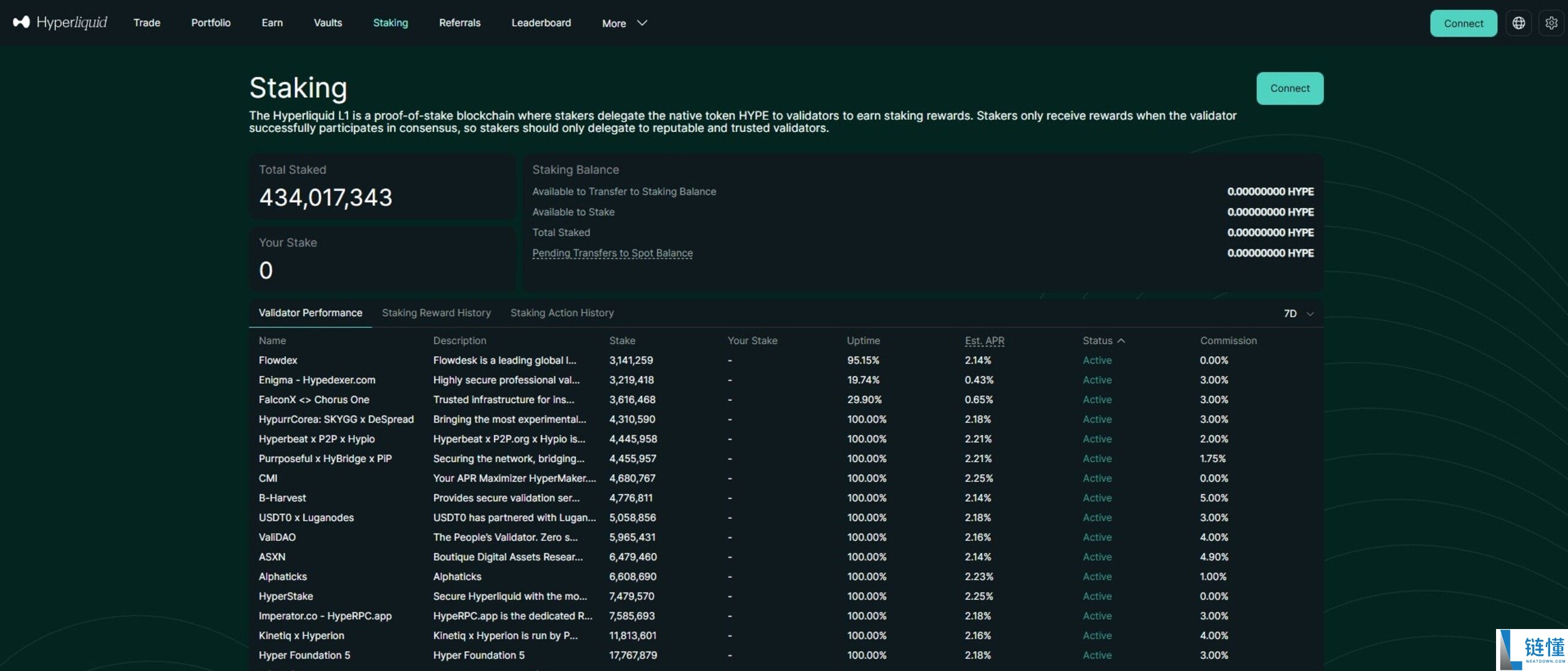Select the Hyperbeat x P2P x Hypio validator
Screen dimensions: 1568x671
click(317, 438)
